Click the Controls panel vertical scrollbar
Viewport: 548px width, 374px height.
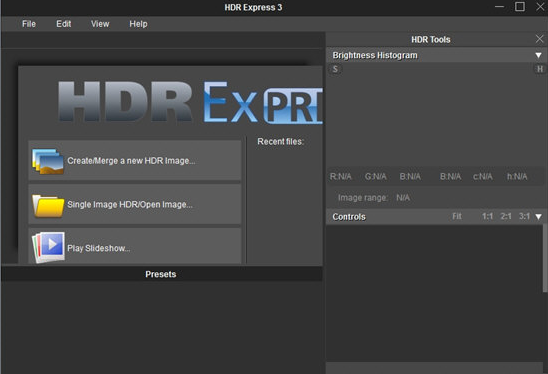pyautogui.click(x=545, y=258)
